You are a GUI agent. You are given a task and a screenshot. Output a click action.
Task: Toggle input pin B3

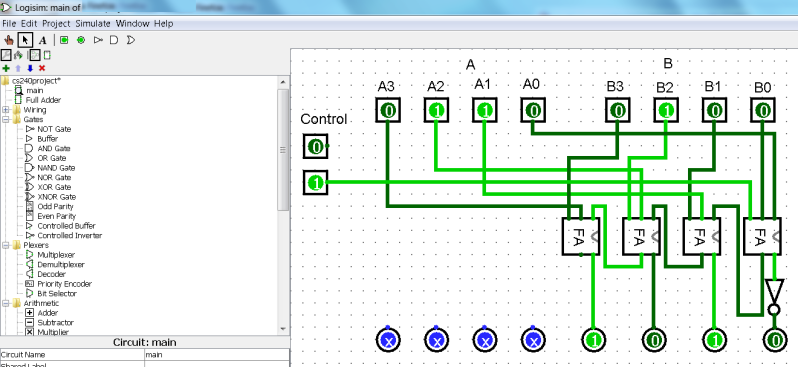tap(618, 110)
